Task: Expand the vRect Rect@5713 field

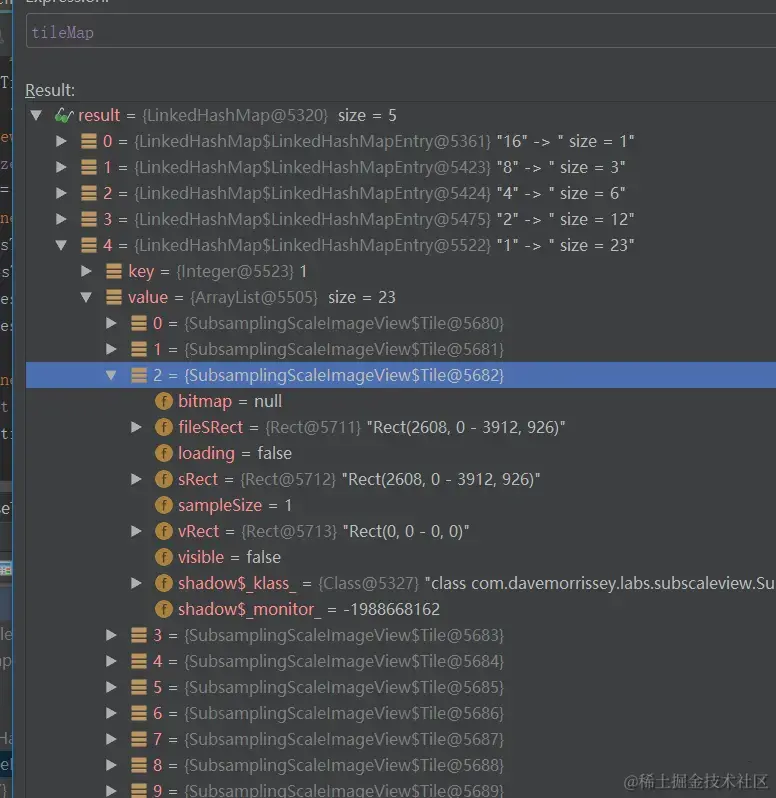Action: pyautogui.click(x=136, y=531)
